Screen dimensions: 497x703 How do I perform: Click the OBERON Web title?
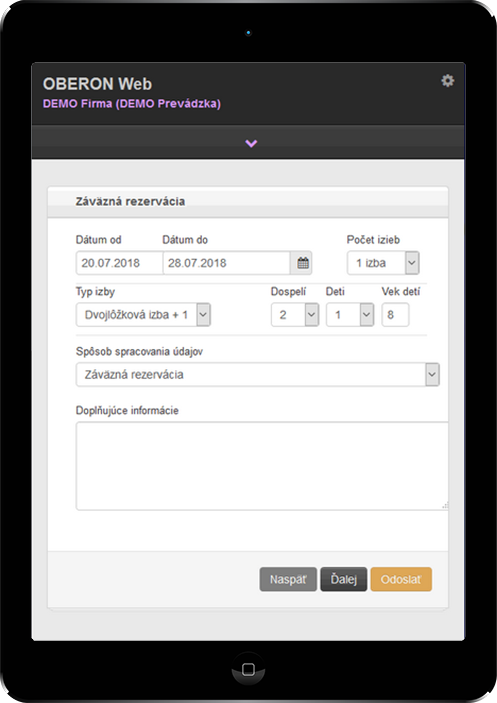click(97, 84)
